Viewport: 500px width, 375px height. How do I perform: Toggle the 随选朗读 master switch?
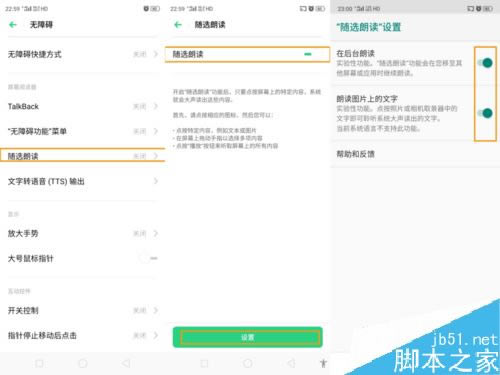[308, 54]
